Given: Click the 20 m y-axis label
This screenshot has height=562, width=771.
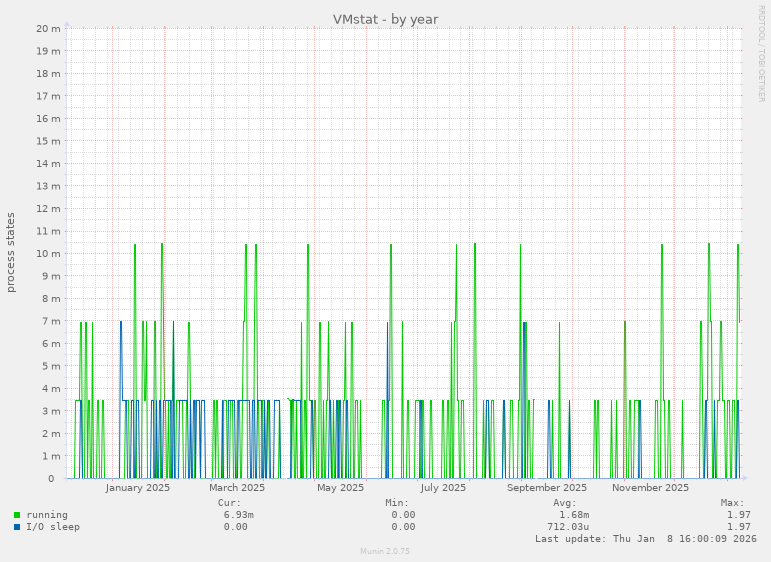Looking at the screenshot, I should pos(48,28).
